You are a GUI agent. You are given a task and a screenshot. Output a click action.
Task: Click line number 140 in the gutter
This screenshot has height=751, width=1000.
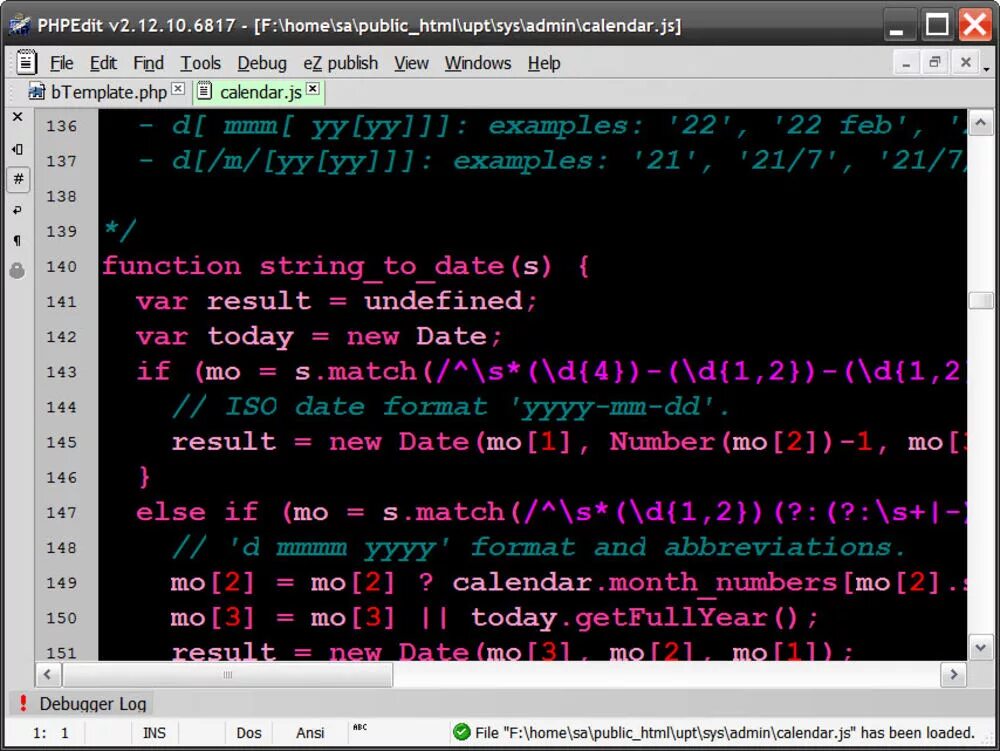[x=61, y=266]
